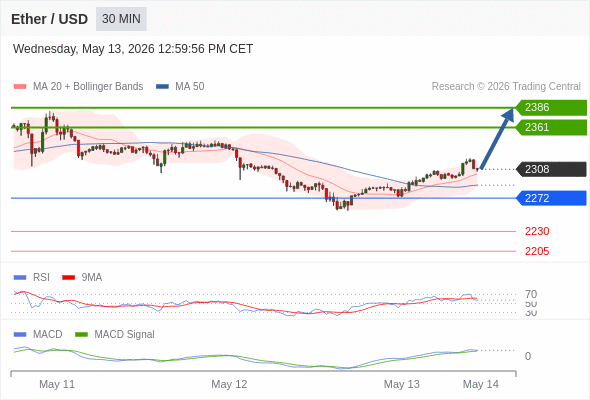Viewport: 590px width, 400px height.
Task: Click the Ether / USD title
Action: pyautogui.click(x=49, y=19)
